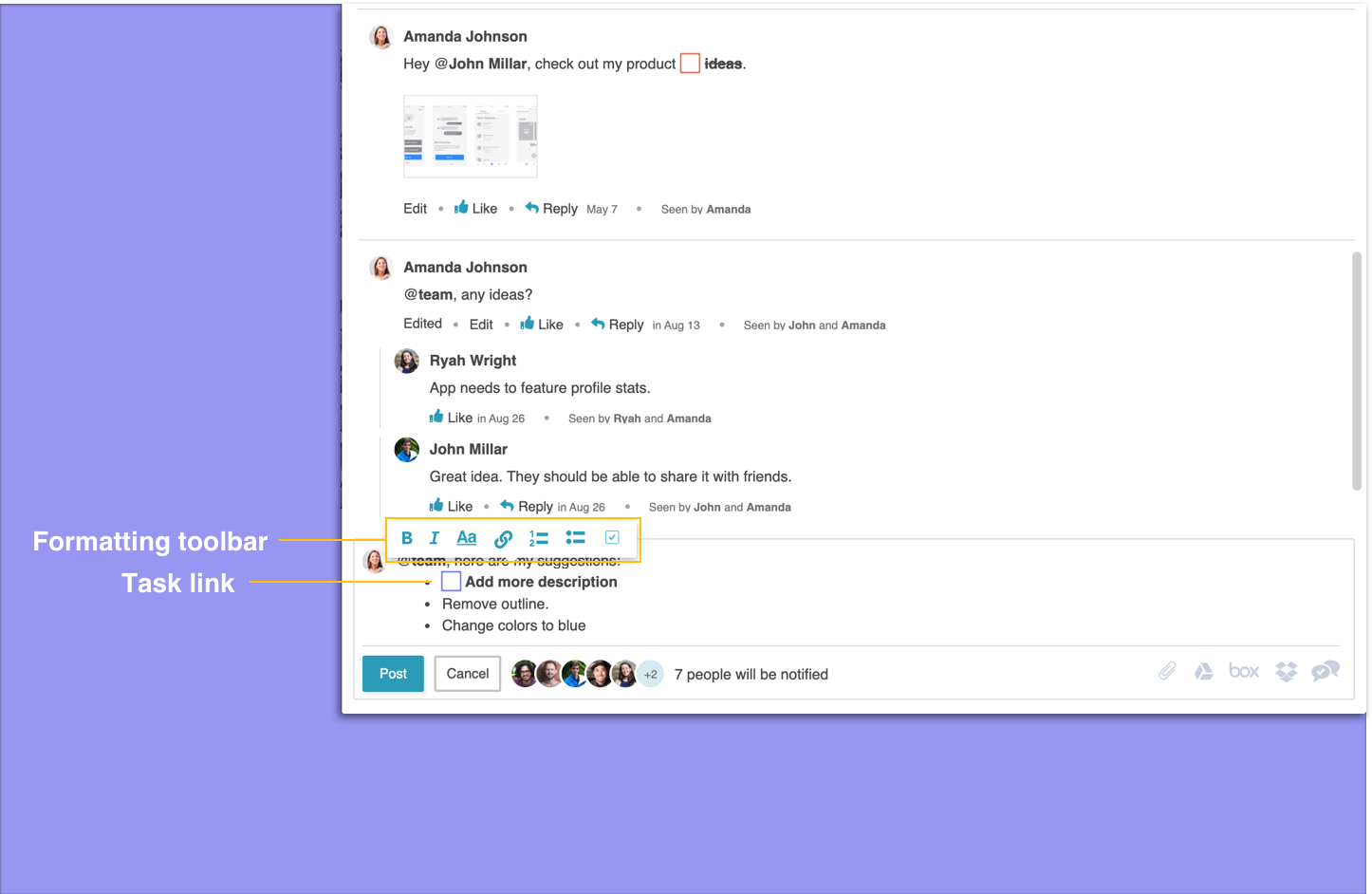Click the chat bubbles icon

click(1326, 671)
